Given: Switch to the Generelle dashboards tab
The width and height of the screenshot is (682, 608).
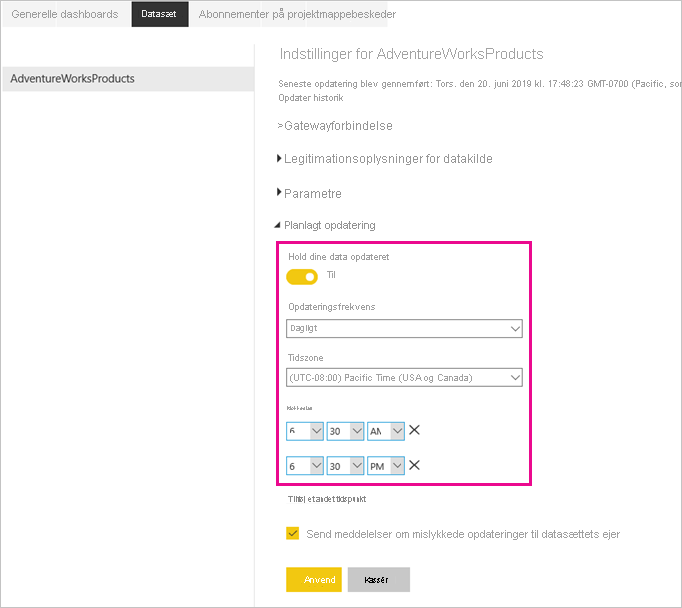Looking at the screenshot, I should 65,15.
